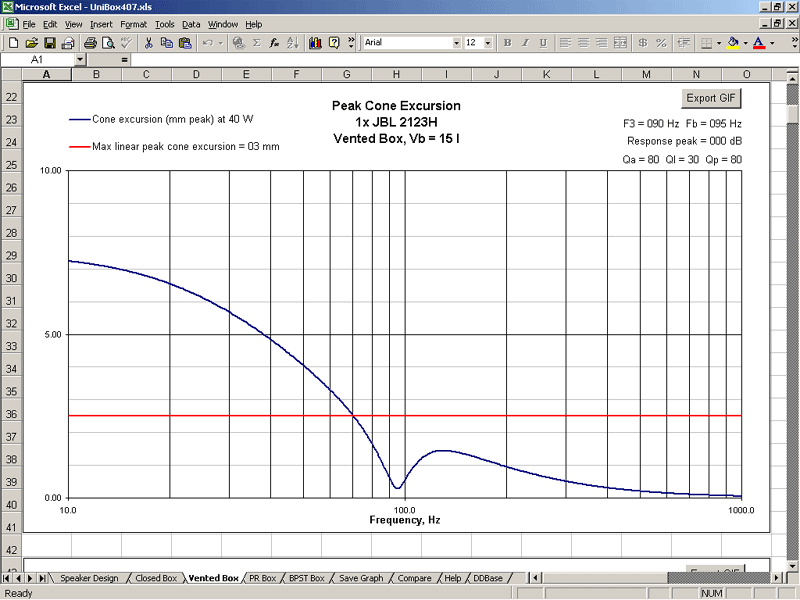
Task: Open the Compare sheet tab
Action: [414, 578]
